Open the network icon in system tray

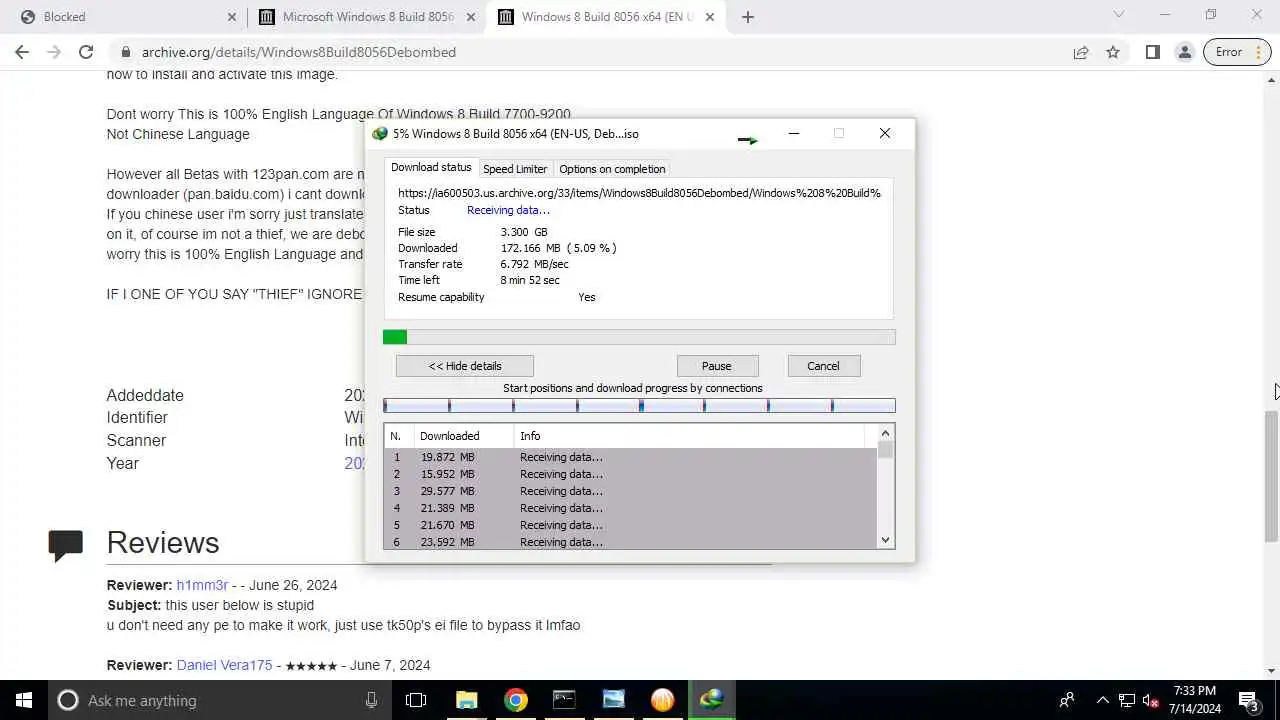(1127, 700)
